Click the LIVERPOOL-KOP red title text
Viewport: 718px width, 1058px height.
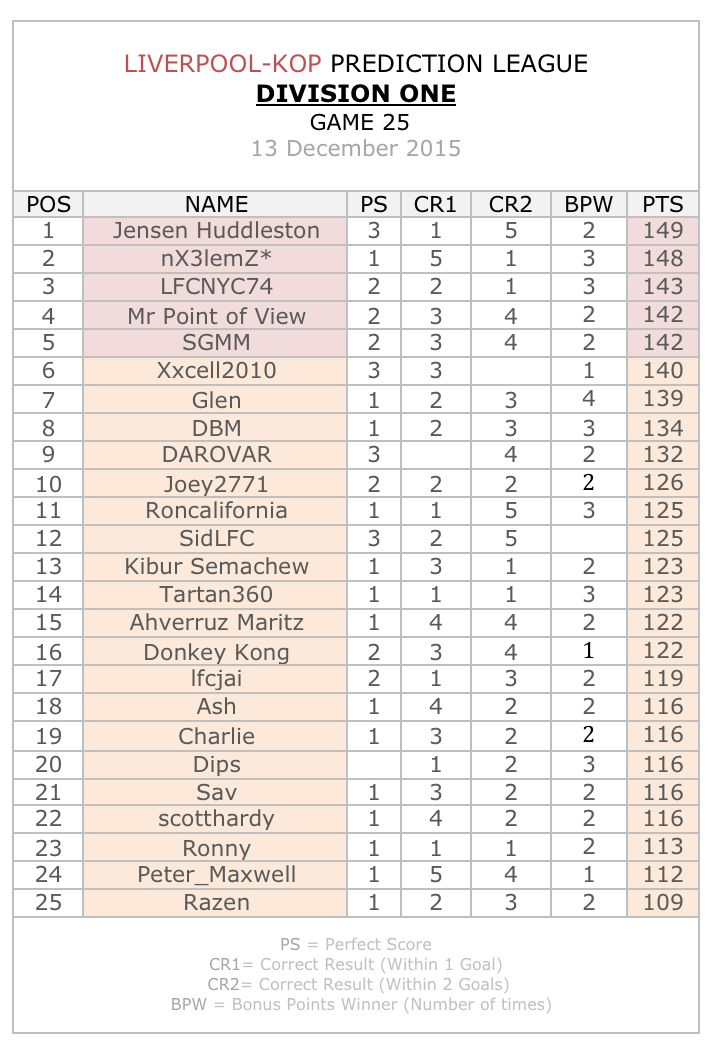[223, 63]
